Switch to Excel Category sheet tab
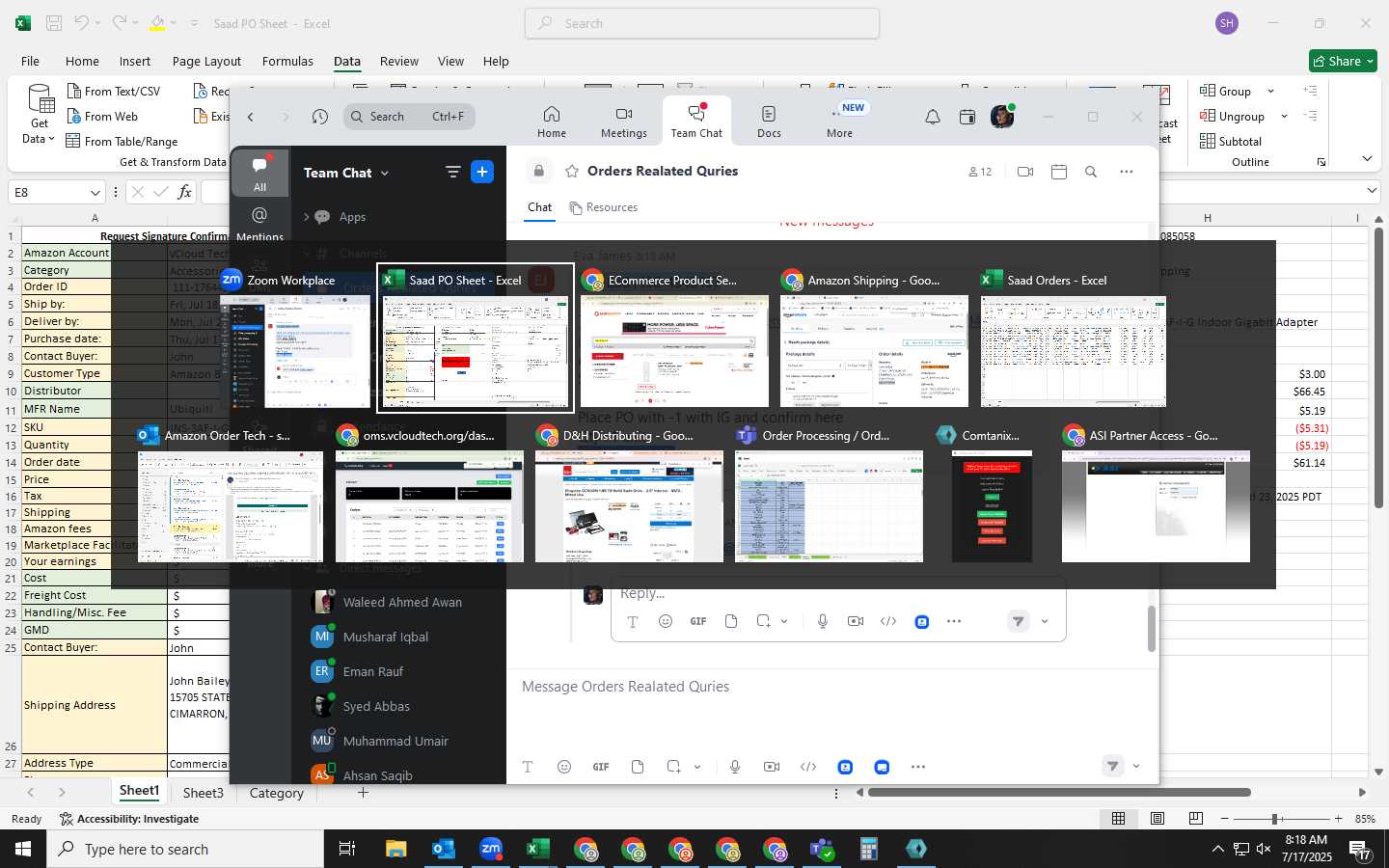 coord(276,793)
